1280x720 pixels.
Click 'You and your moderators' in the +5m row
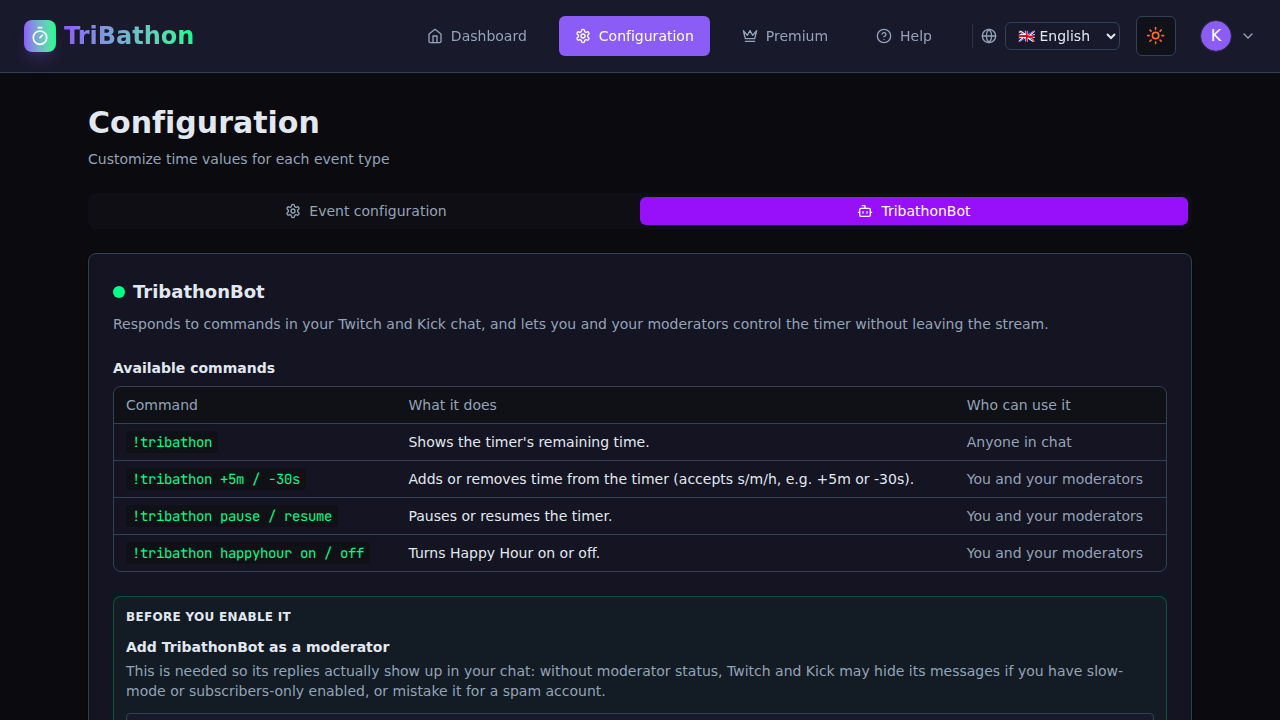tap(1055, 479)
